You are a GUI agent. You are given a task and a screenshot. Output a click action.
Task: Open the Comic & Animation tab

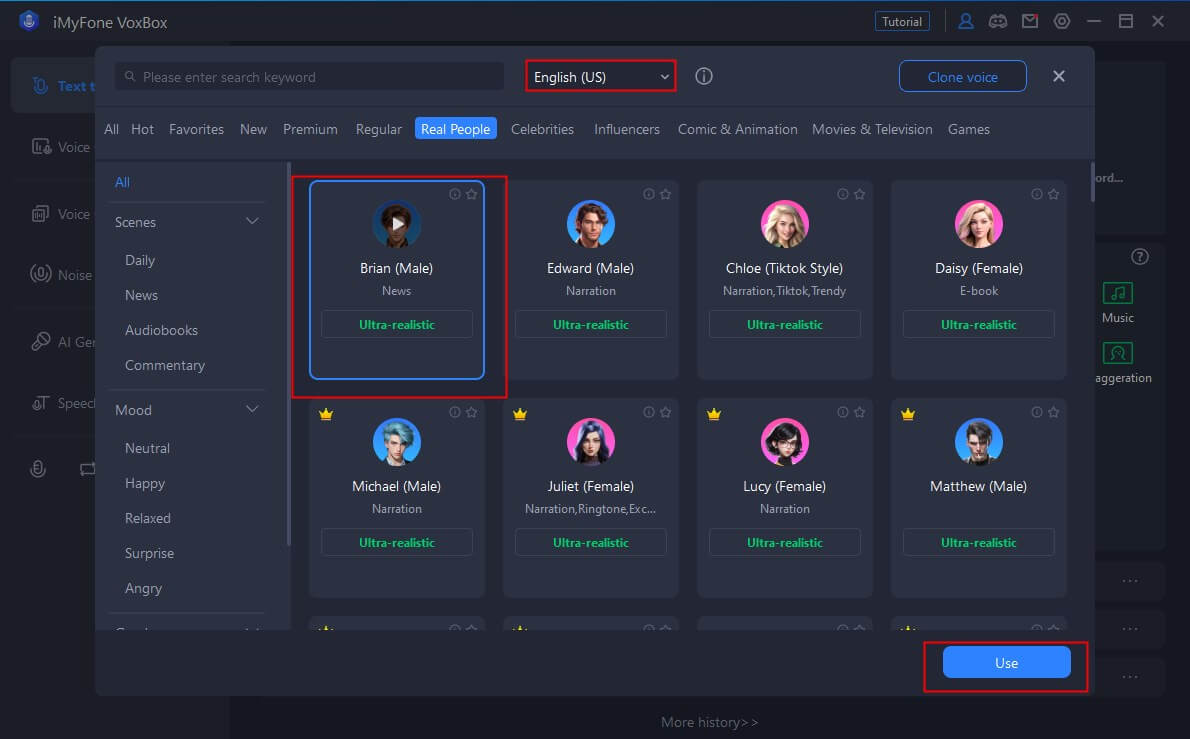pos(738,129)
